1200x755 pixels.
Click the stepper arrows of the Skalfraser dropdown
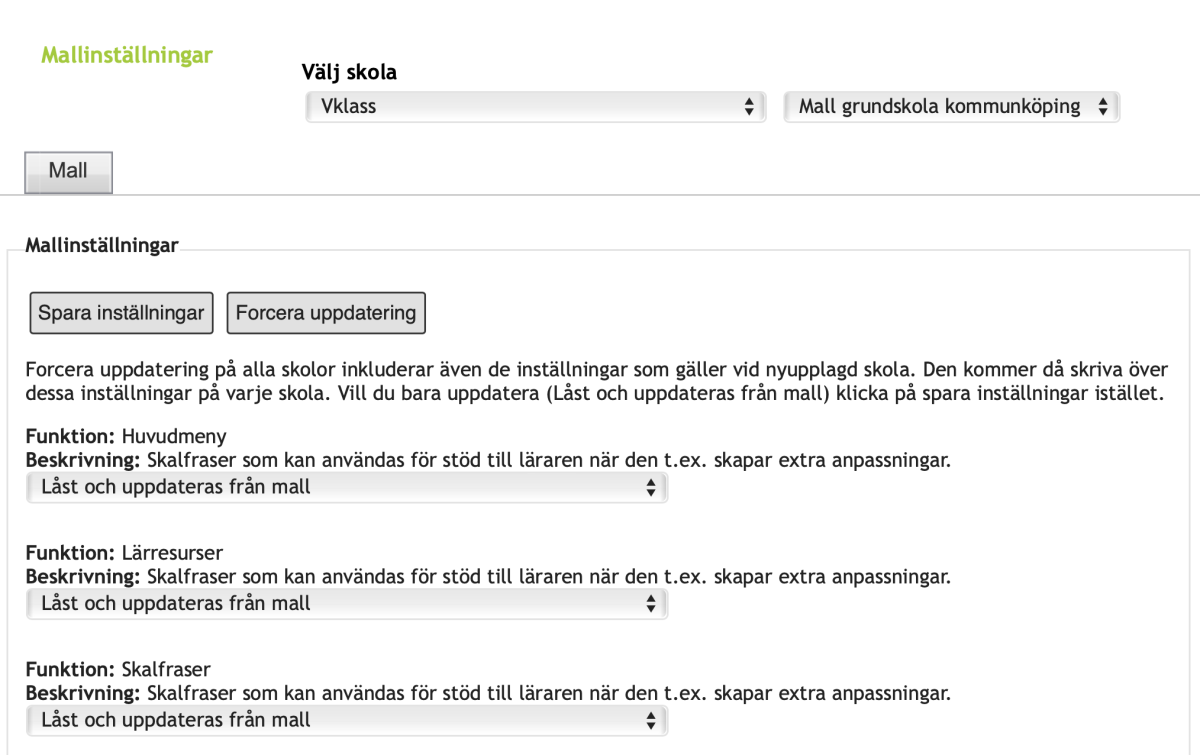(x=651, y=719)
